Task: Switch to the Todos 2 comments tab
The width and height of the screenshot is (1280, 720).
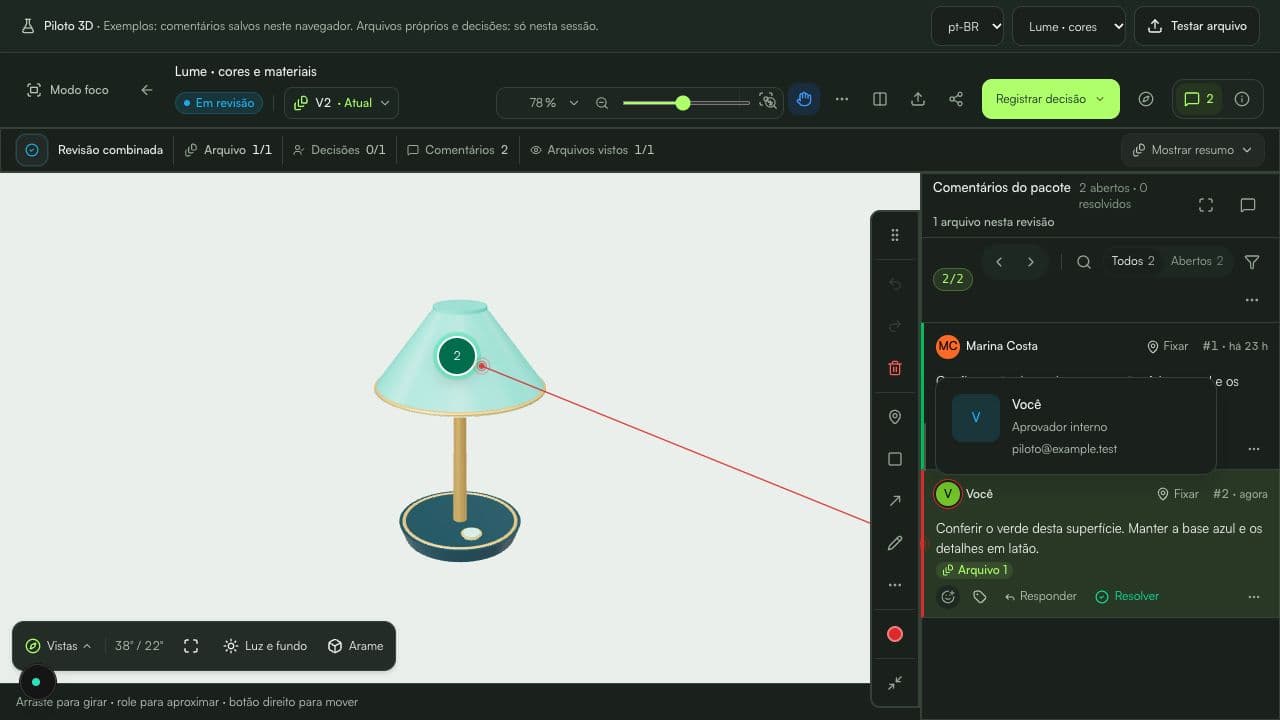Action: pos(1132,261)
